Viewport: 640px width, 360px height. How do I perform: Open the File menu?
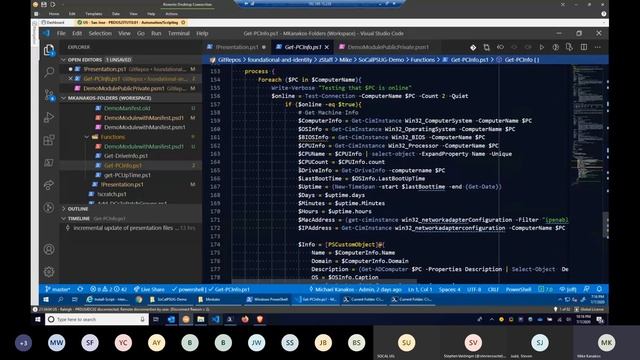coord(61,33)
